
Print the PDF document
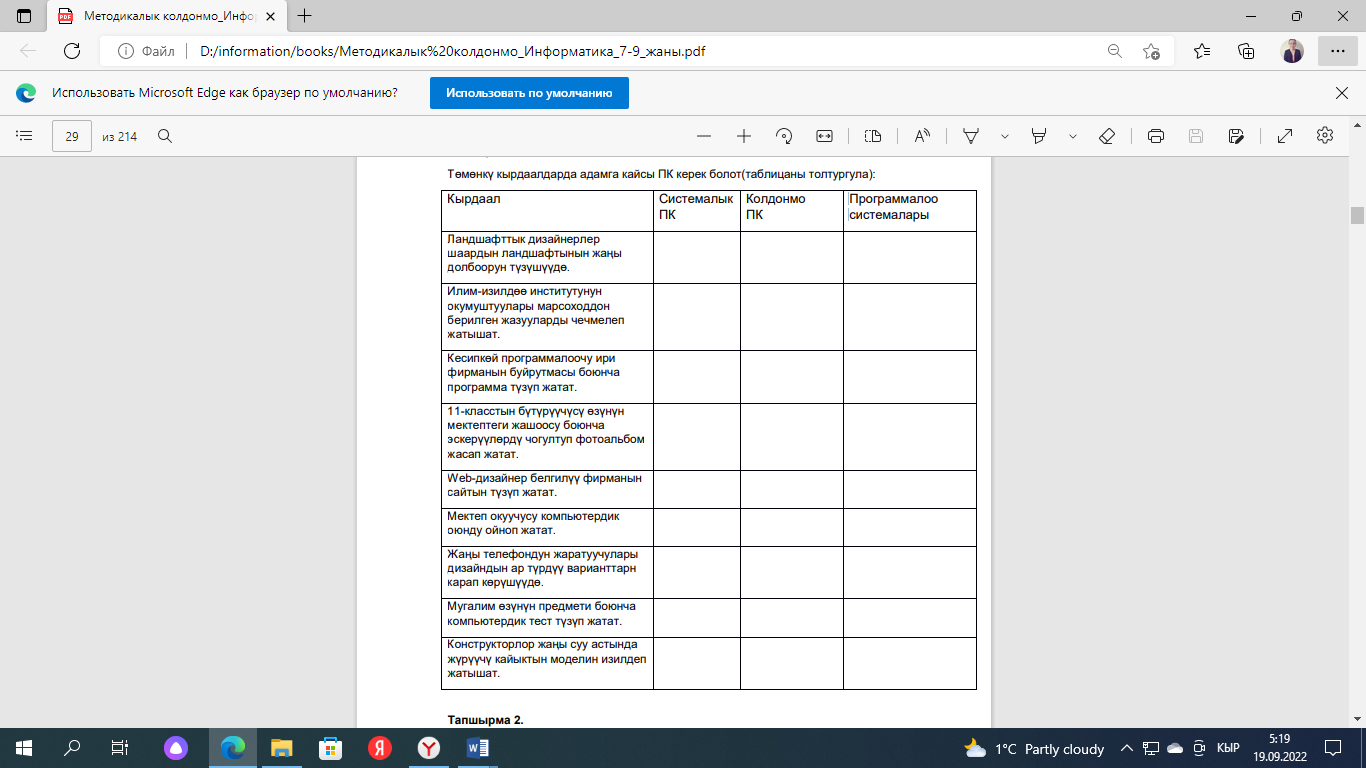tap(1156, 136)
